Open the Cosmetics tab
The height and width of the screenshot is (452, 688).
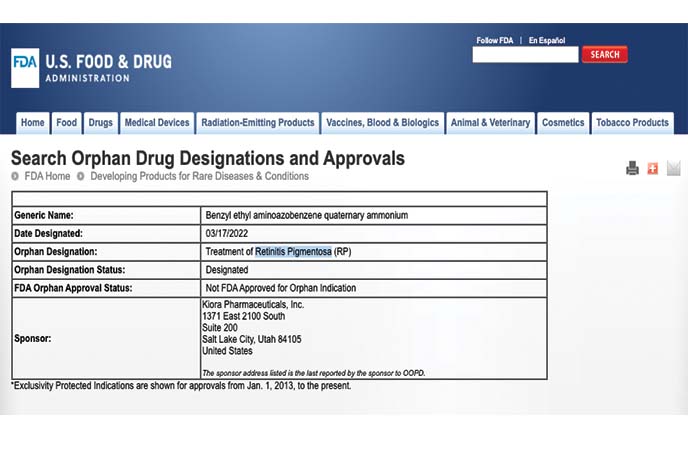(x=563, y=123)
